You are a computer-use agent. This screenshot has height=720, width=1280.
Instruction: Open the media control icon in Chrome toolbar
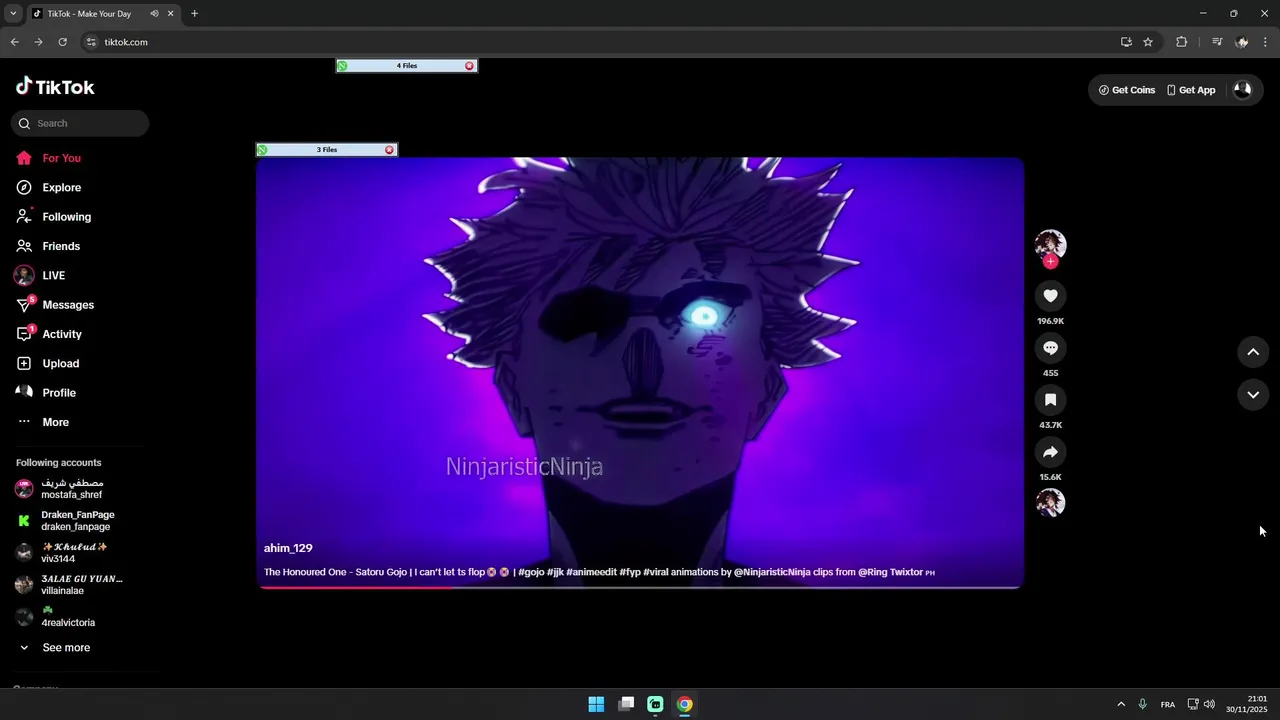click(x=1217, y=42)
